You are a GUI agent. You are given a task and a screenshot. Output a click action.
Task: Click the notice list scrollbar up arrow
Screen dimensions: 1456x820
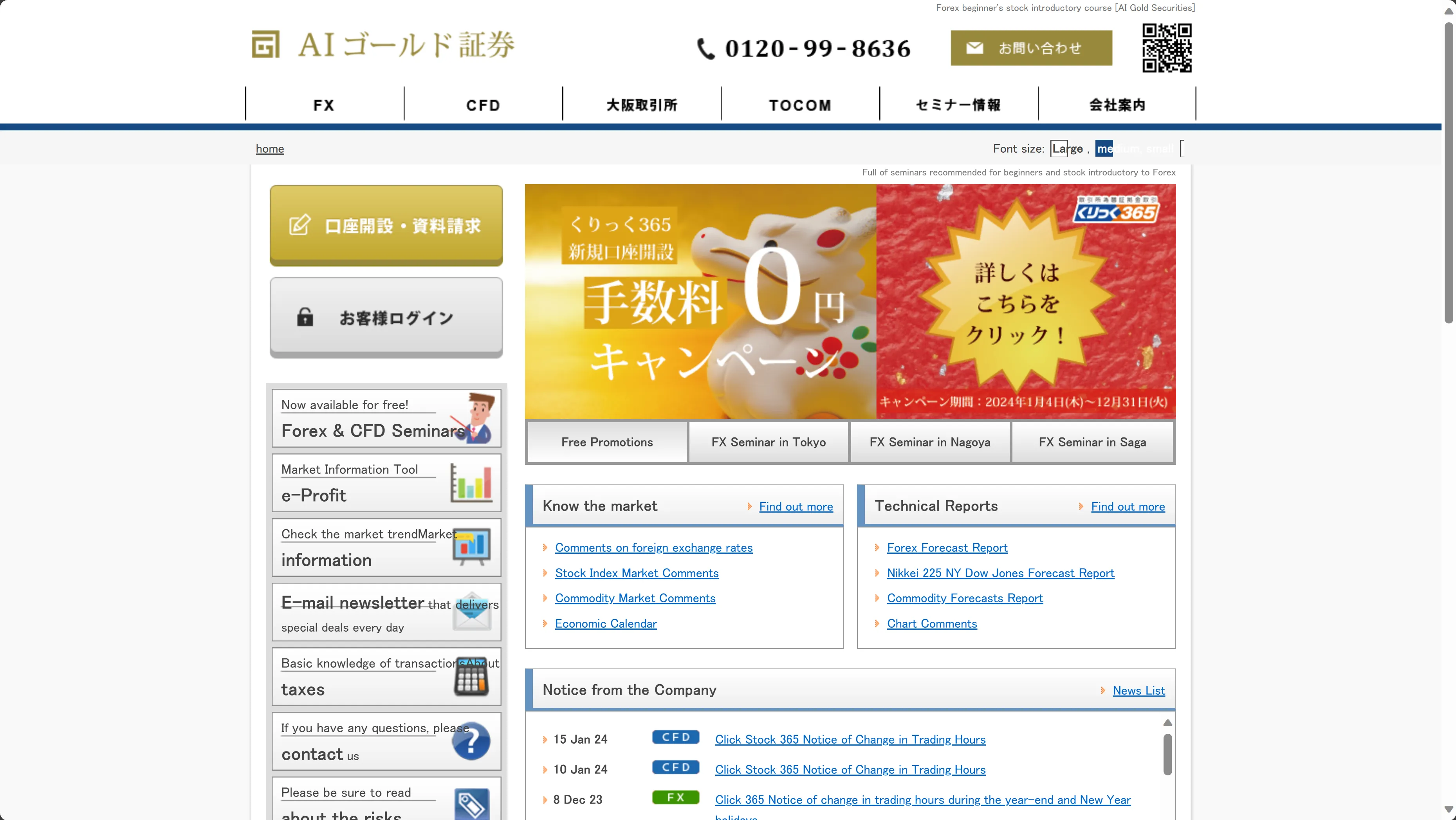click(1167, 722)
